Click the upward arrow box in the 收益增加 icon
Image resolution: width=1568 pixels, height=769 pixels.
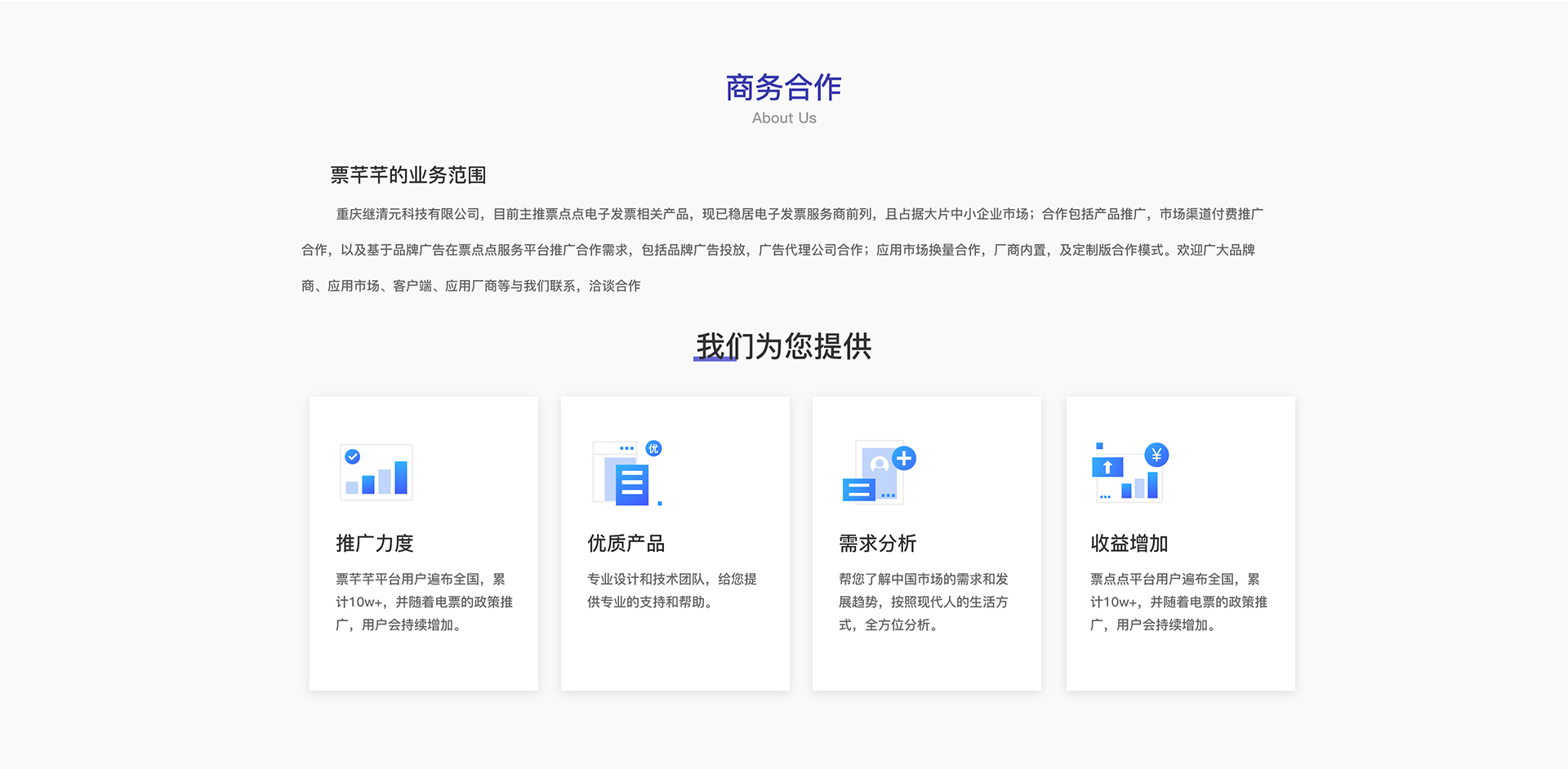pos(1107,468)
